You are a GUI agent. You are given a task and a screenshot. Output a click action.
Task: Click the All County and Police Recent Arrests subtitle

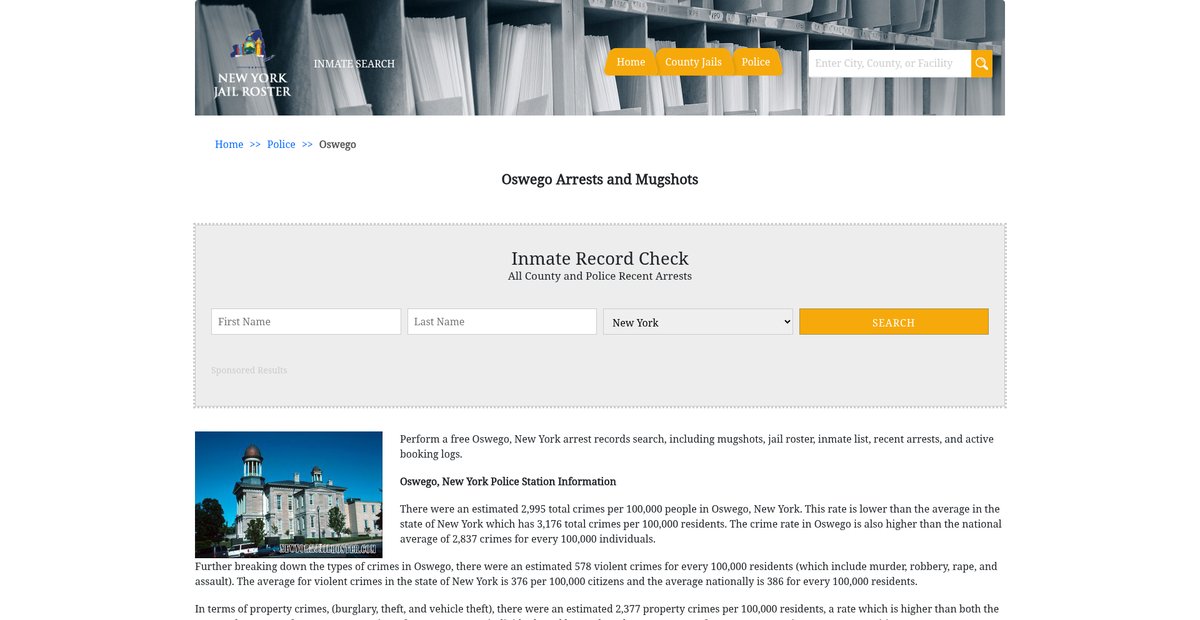(x=600, y=276)
